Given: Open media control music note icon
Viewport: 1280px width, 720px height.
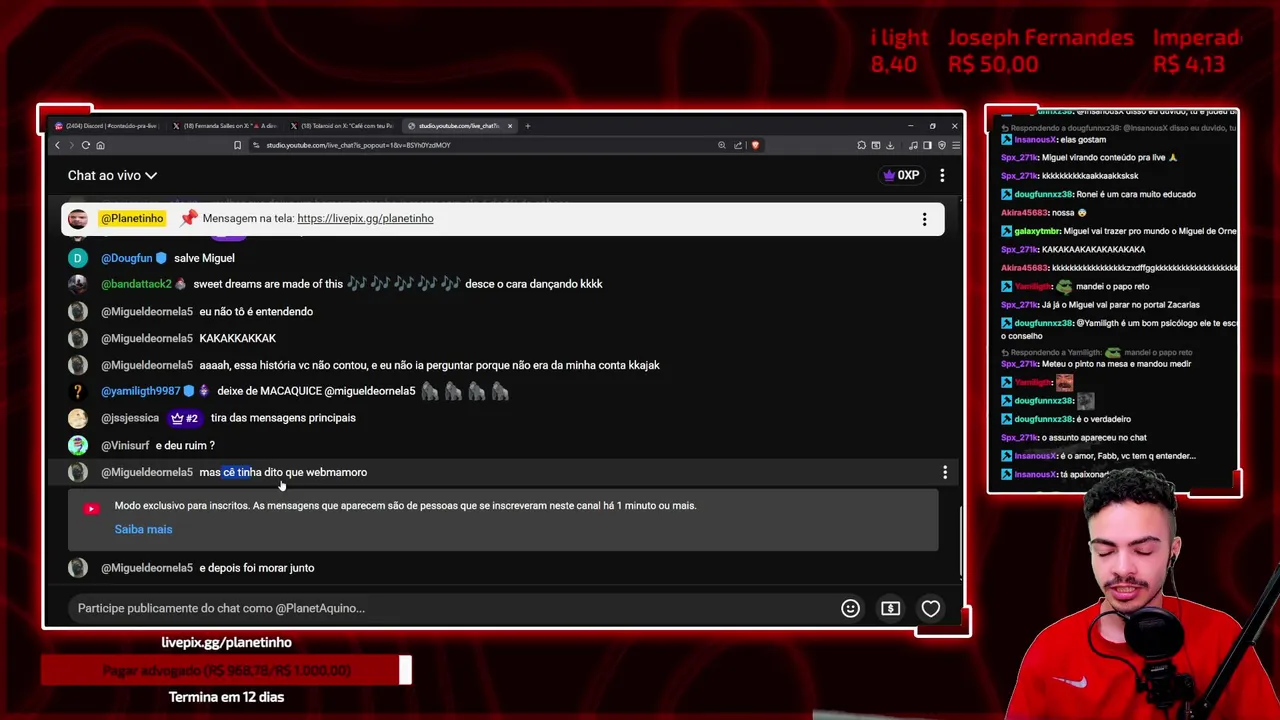Looking at the screenshot, I should (915, 145).
